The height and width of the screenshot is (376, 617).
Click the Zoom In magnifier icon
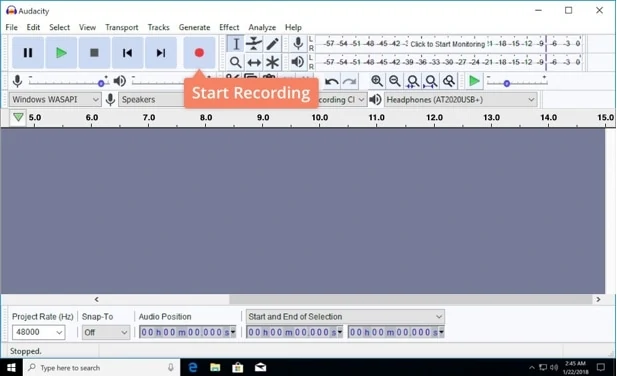pyautogui.click(x=377, y=81)
